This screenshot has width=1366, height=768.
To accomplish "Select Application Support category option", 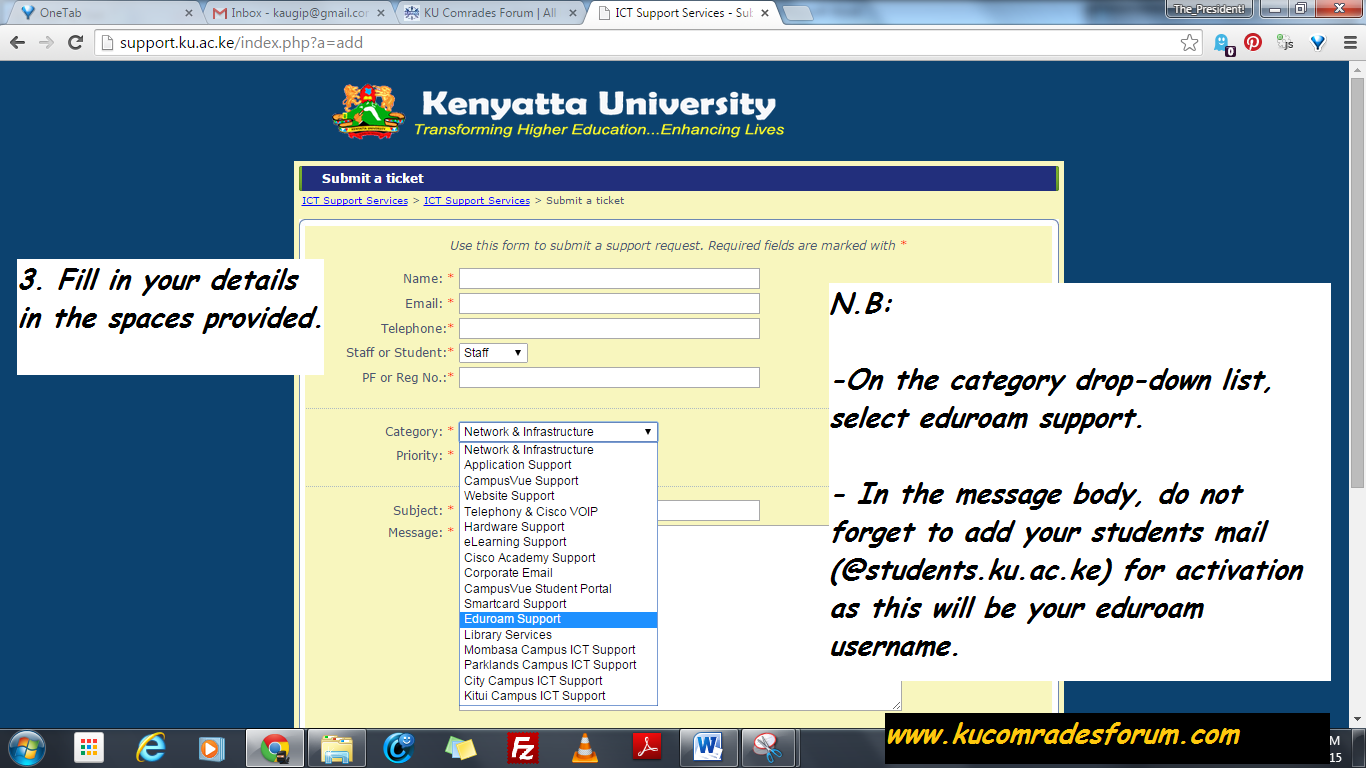I will [558, 465].
